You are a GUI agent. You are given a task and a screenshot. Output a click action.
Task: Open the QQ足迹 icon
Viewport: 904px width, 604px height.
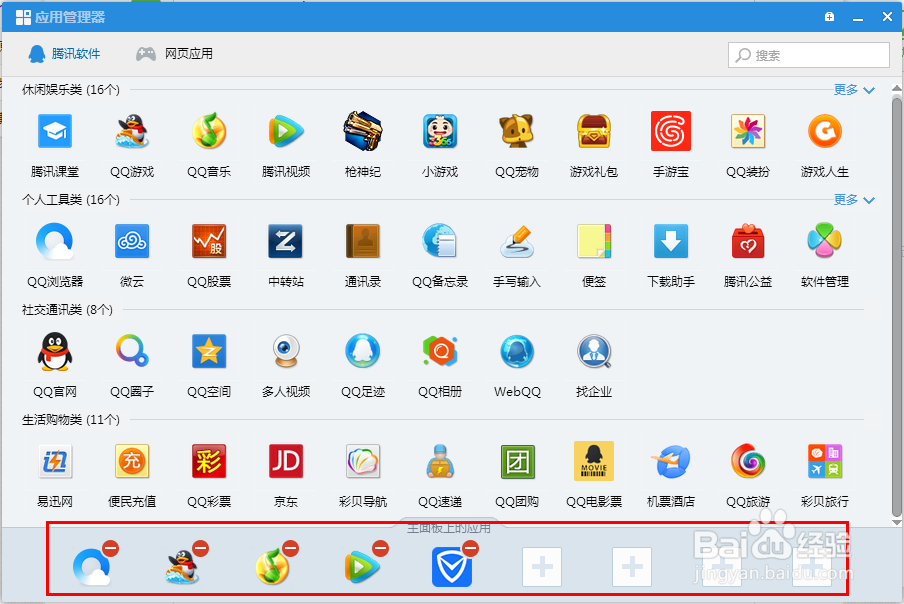[363, 351]
